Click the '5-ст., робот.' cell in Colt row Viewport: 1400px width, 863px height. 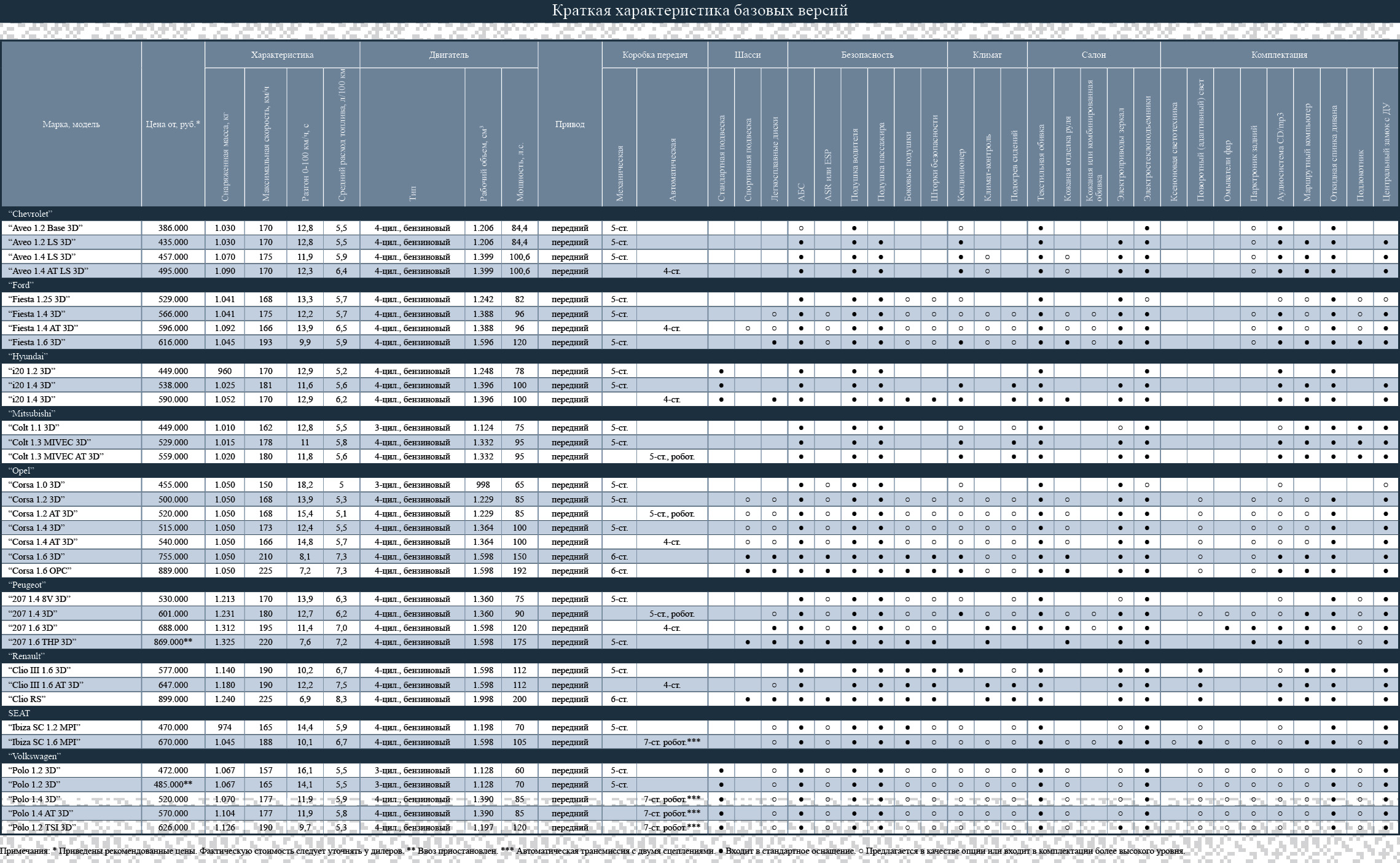point(672,456)
